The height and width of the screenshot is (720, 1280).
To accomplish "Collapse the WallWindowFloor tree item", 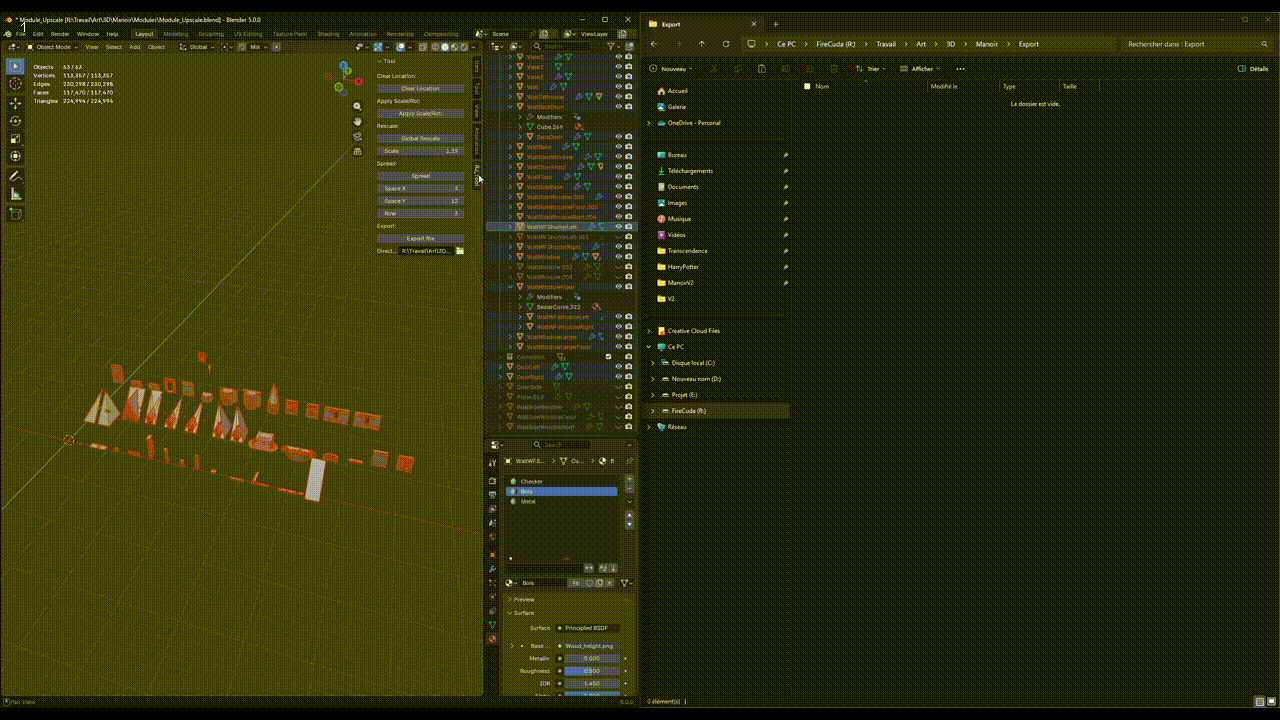I will click(x=509, y=287).
